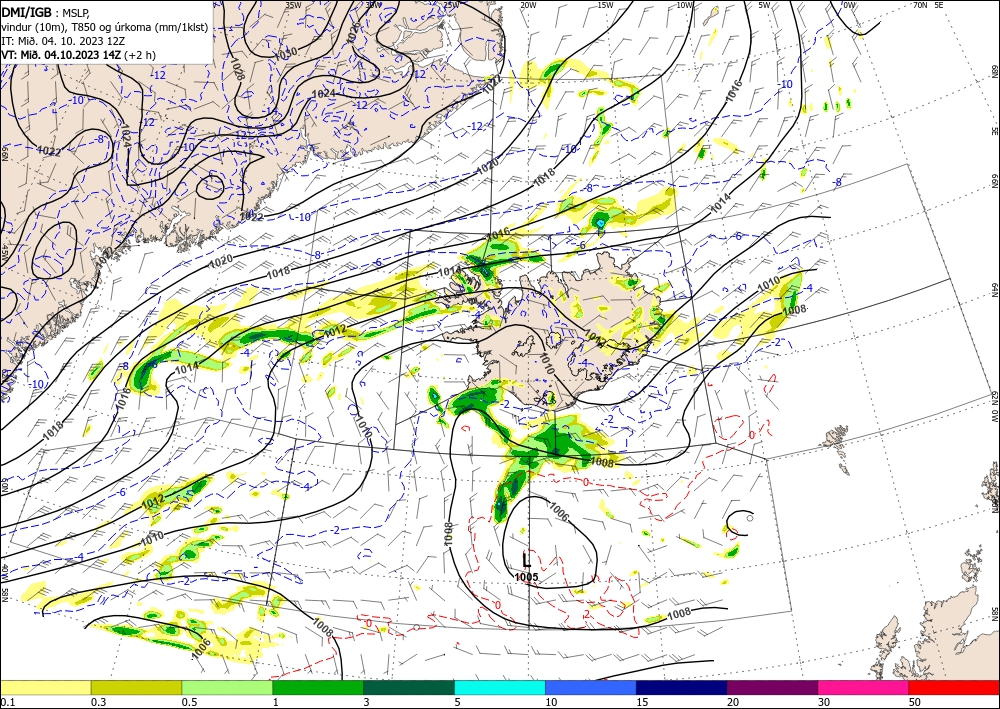Pick the blue 10–15 legend swatch
1000x709 pixels.
tap(591, 687)
